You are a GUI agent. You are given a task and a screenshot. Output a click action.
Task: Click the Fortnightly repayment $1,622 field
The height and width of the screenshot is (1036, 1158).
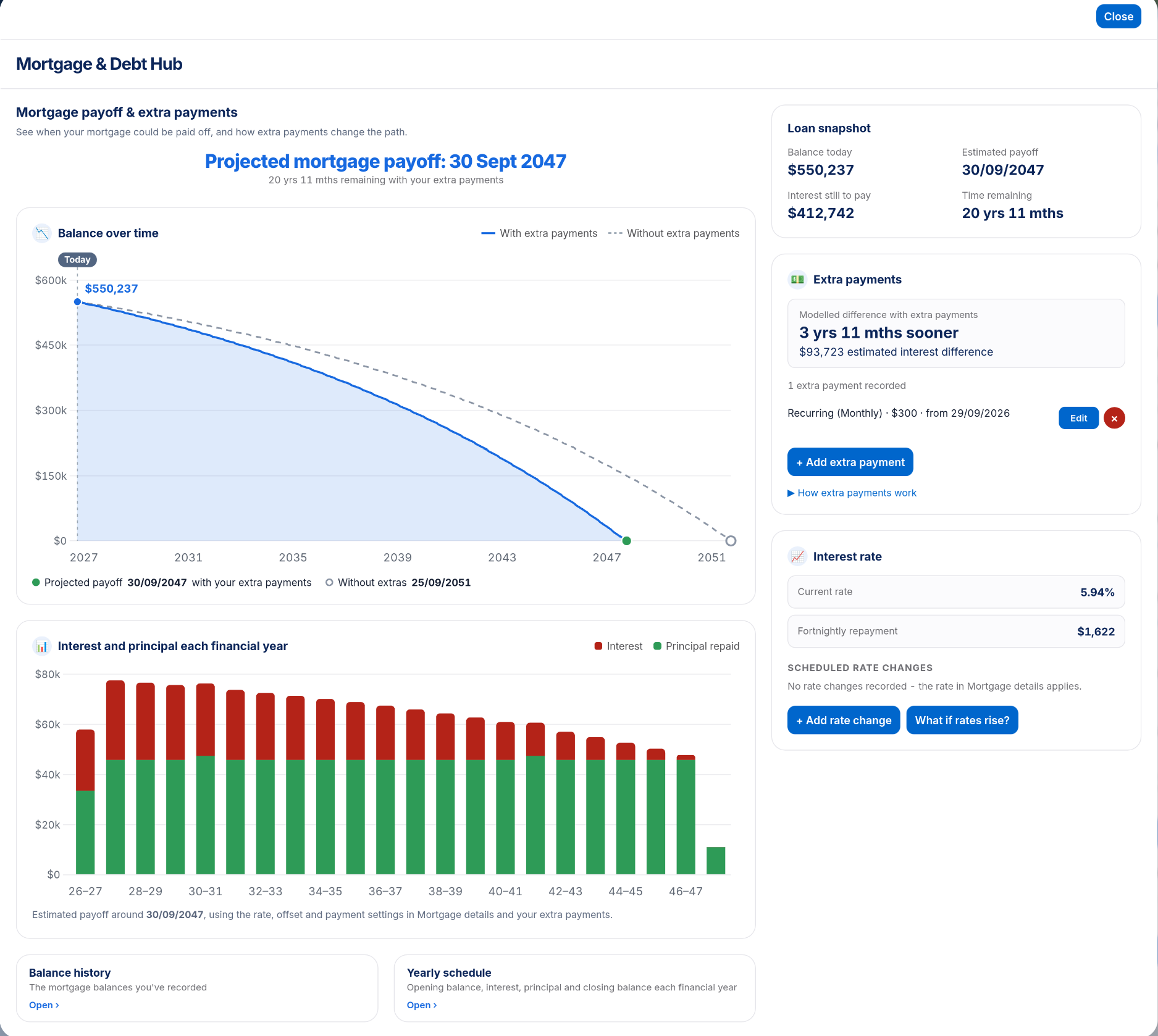955,632
